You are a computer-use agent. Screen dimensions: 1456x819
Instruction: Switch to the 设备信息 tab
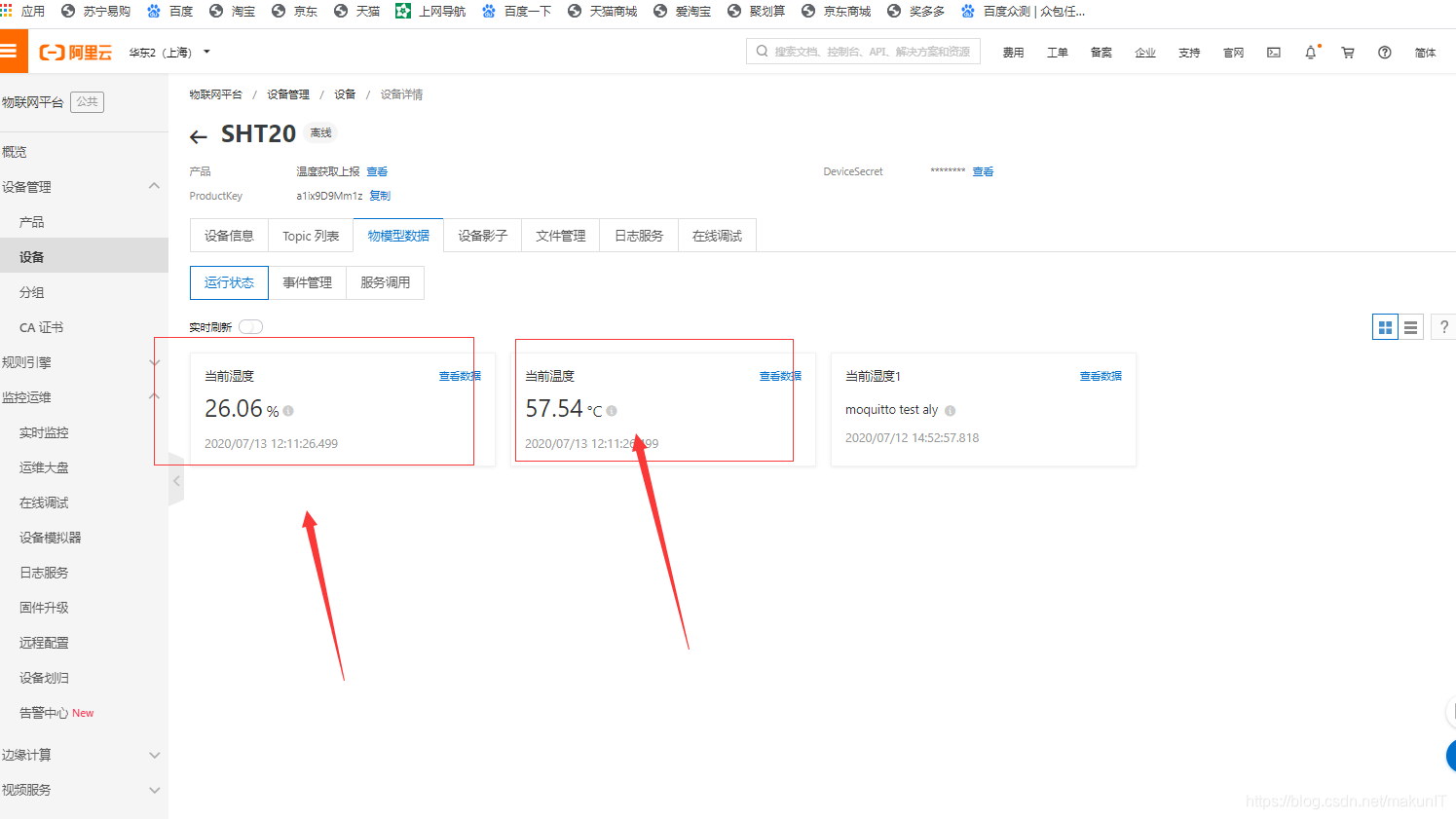coord(229,236)
